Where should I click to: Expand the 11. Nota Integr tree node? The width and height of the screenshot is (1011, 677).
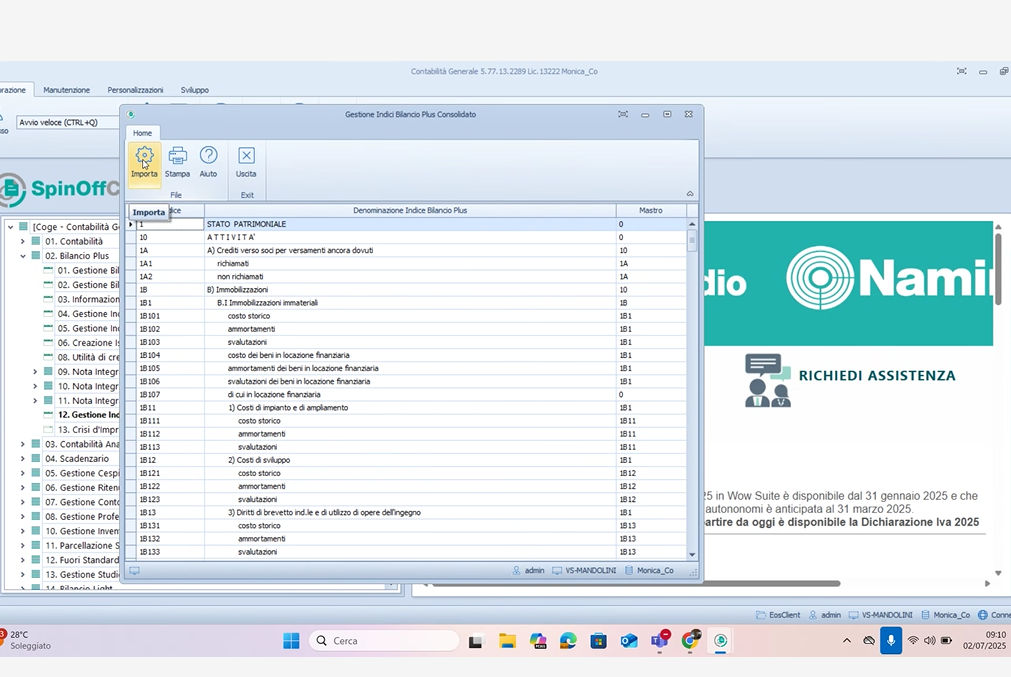coord(35,400)
